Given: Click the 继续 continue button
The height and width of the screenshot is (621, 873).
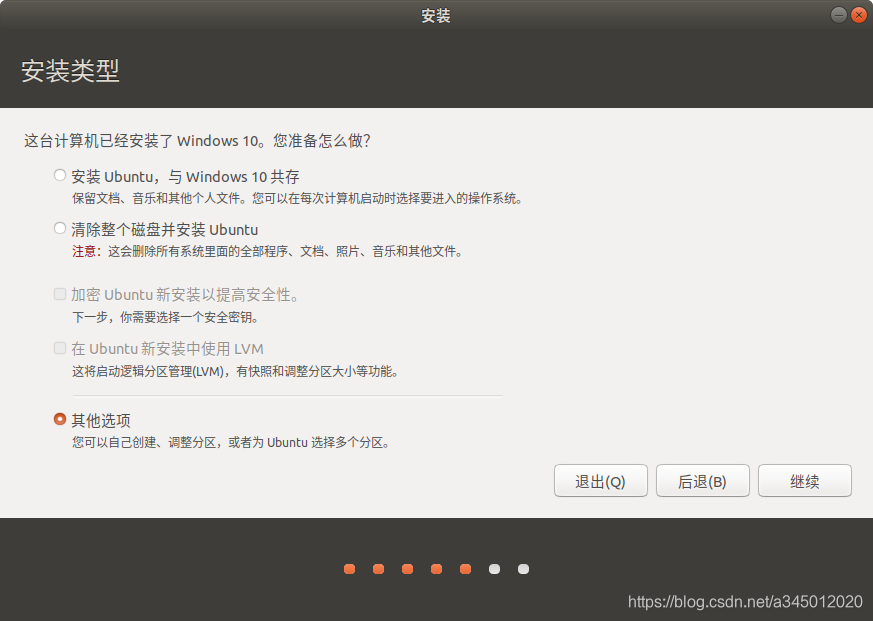Looking at the screenshot, I should 805,481.
